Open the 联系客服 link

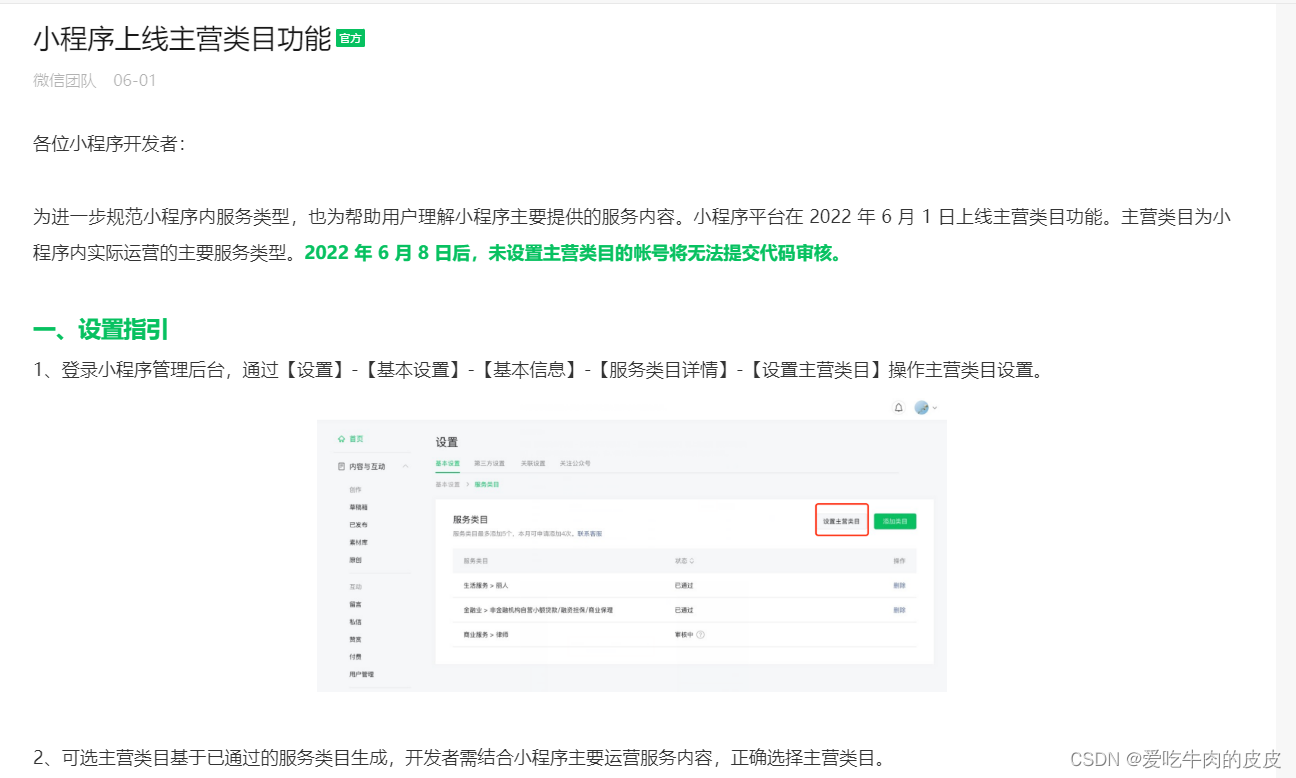pos(590,534)
